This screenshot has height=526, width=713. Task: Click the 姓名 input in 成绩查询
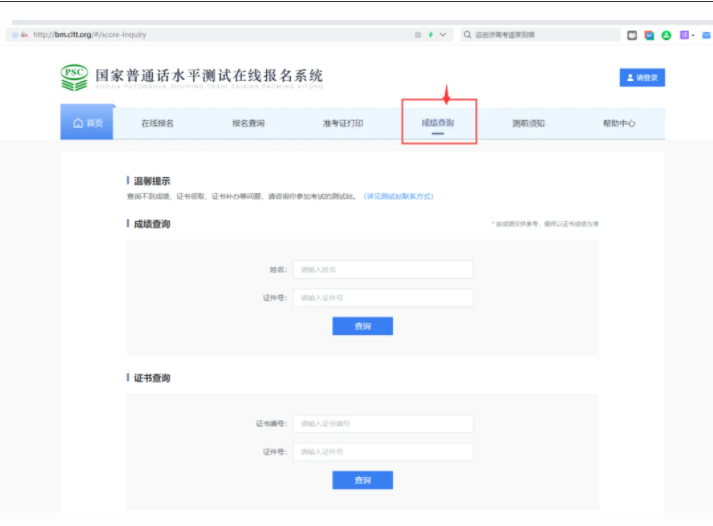[382, 269]
